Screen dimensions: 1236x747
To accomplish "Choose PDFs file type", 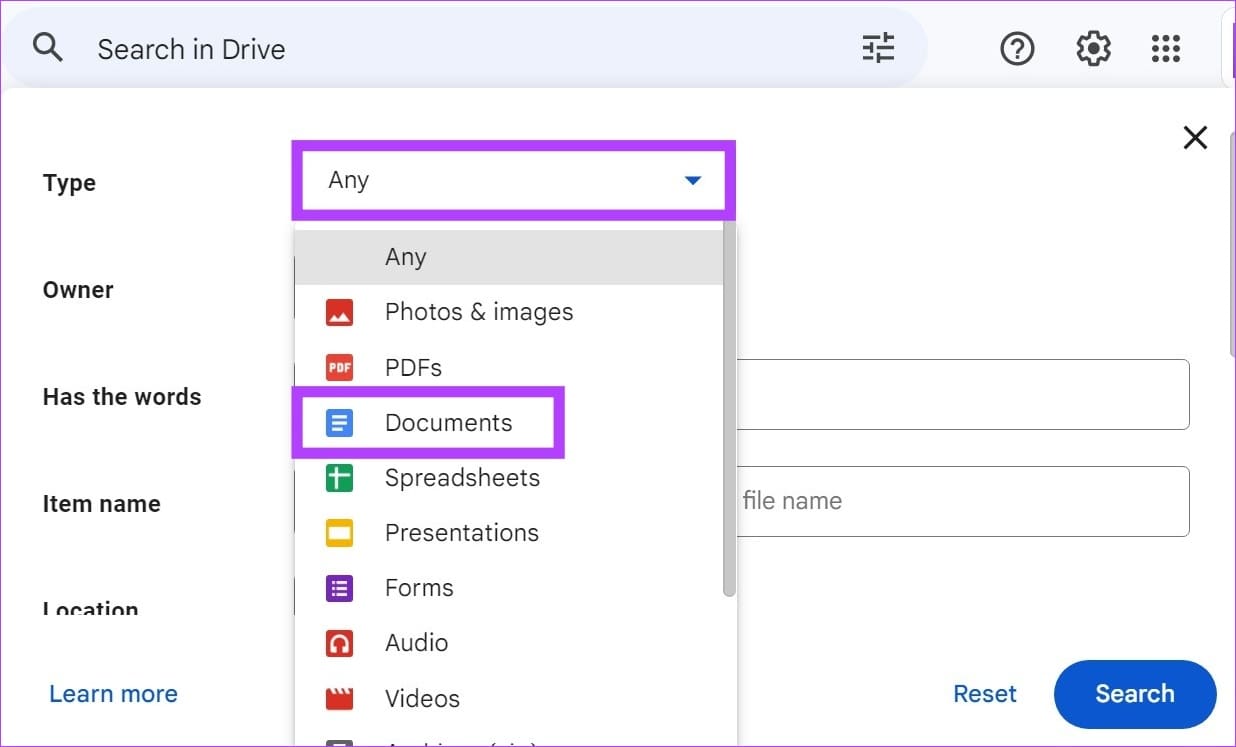I will (x=509, y=367).
